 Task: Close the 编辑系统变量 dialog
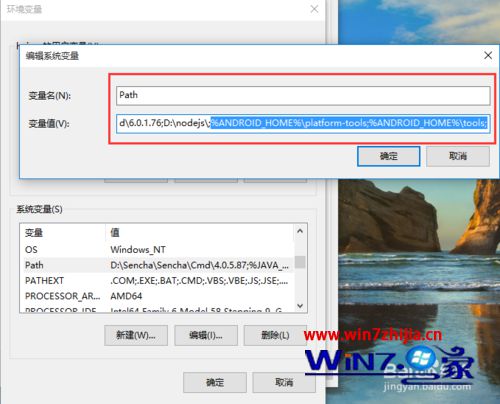(488, 55)
